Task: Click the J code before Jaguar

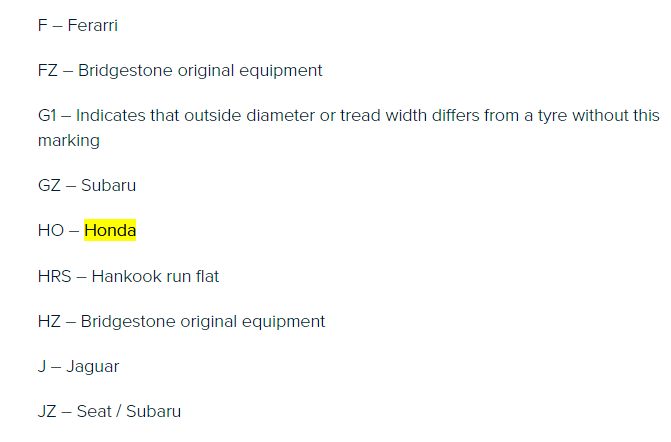Action: click(x=42, y=367)
